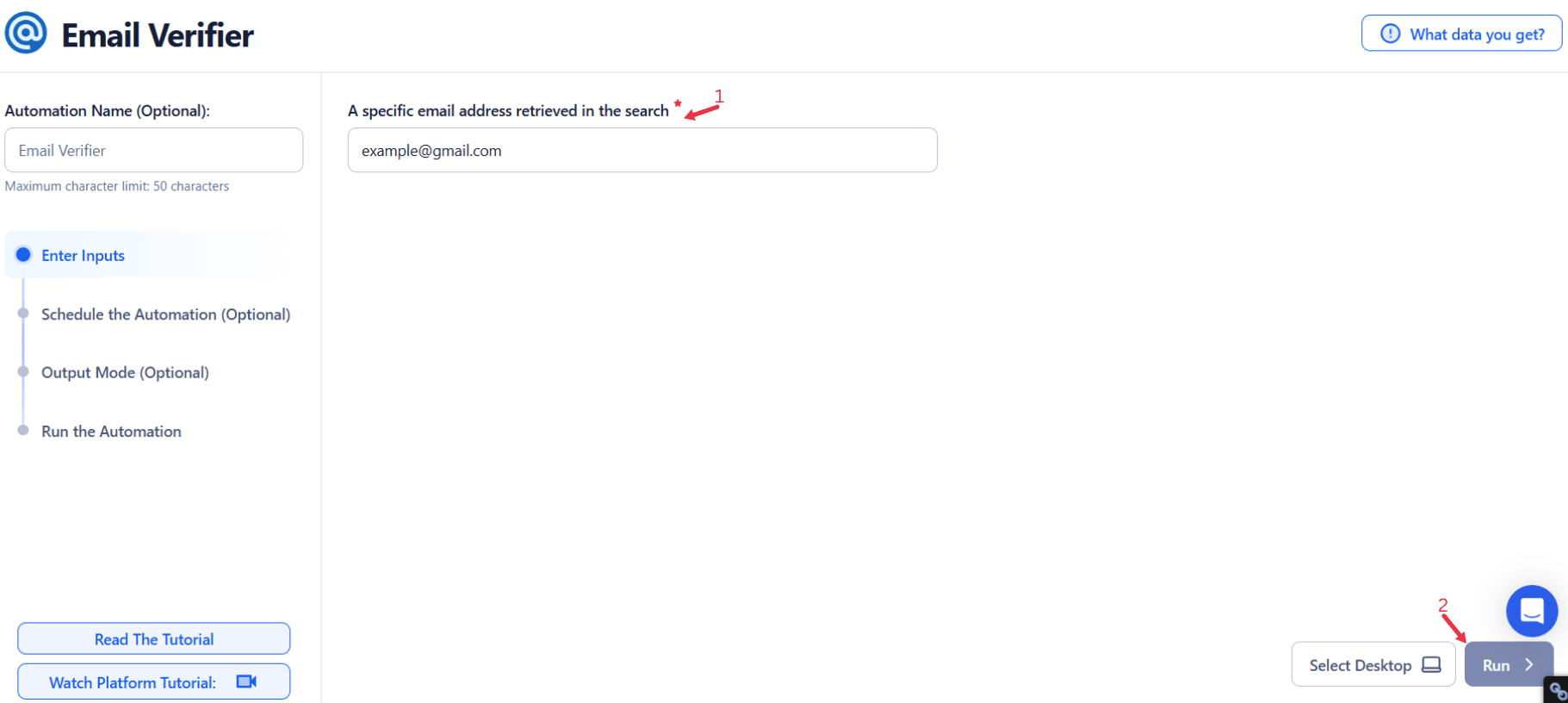Click the email address input with example@gmail.com
This screenshot has height=703, width=1568.
pyautogui.click(x=642, y=150)
